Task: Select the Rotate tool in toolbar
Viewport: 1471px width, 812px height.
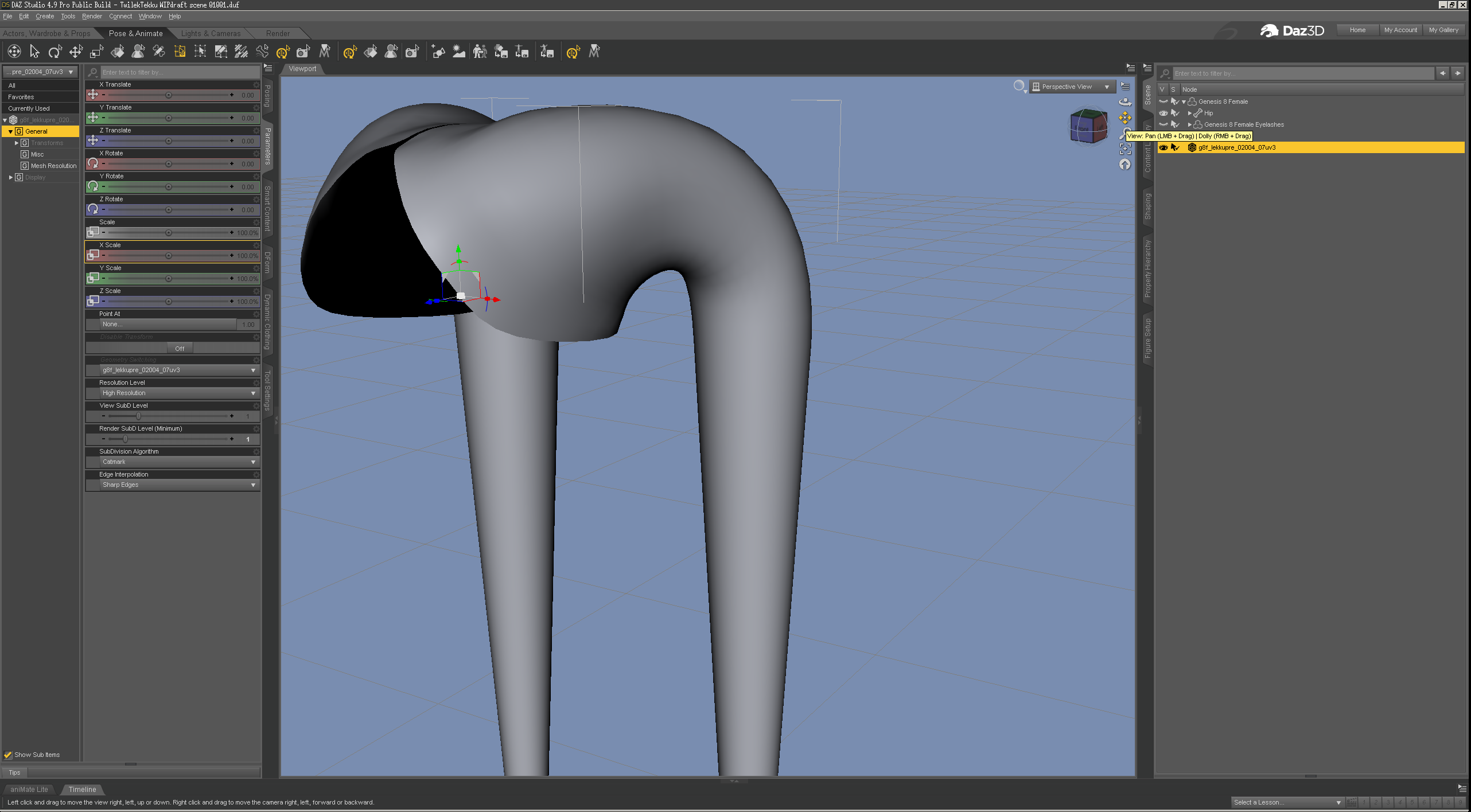Action: pyautogui.click(x=55, y=52)
